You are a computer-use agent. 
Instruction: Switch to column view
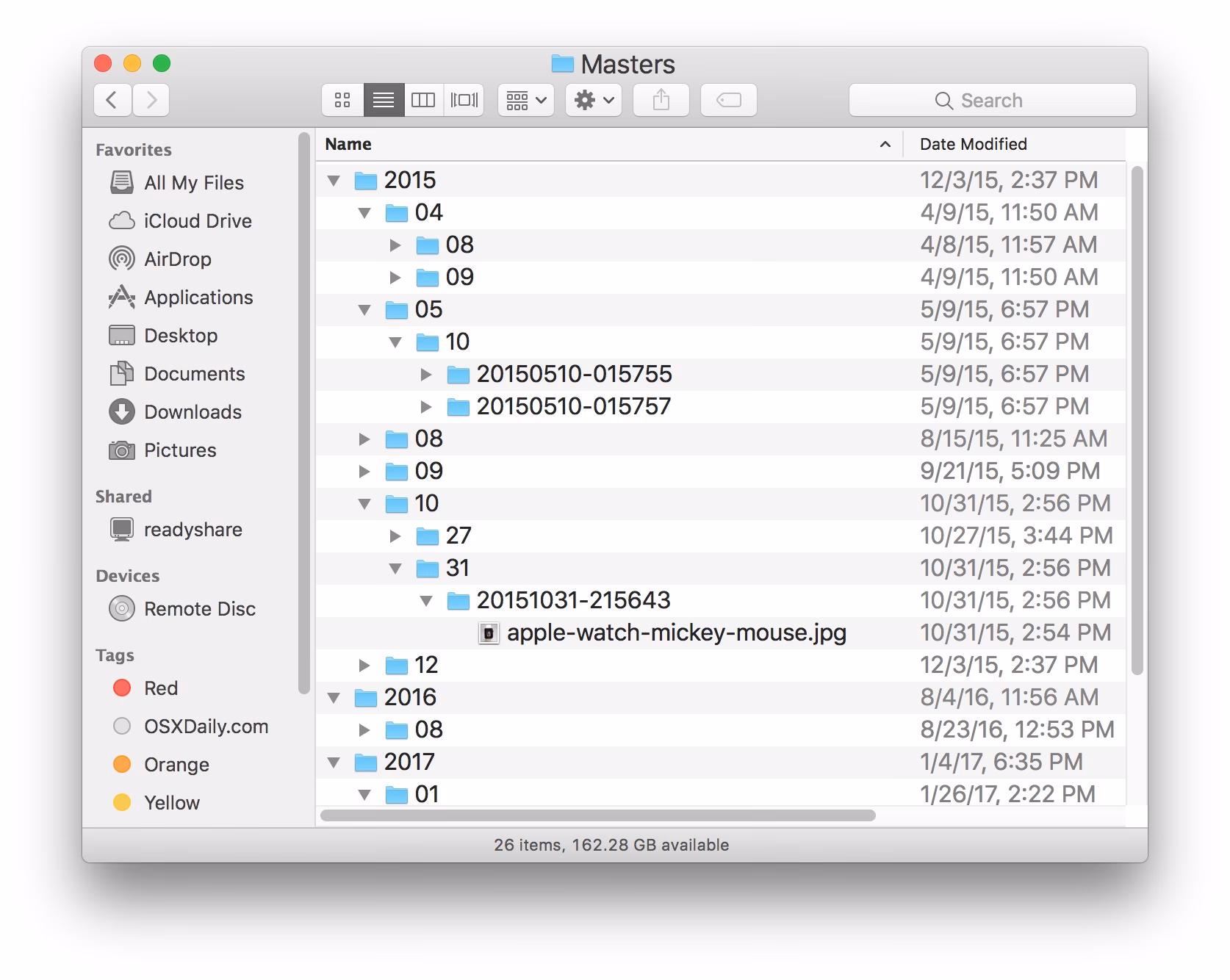(424, 100)
